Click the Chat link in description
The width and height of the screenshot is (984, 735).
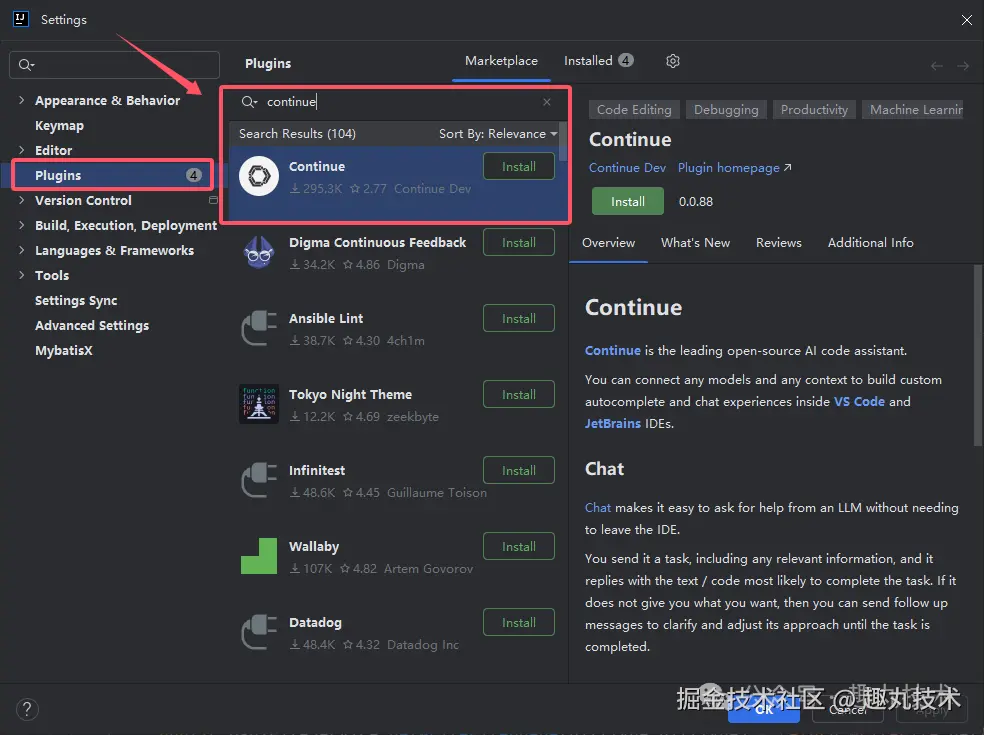tap(597, 508)
